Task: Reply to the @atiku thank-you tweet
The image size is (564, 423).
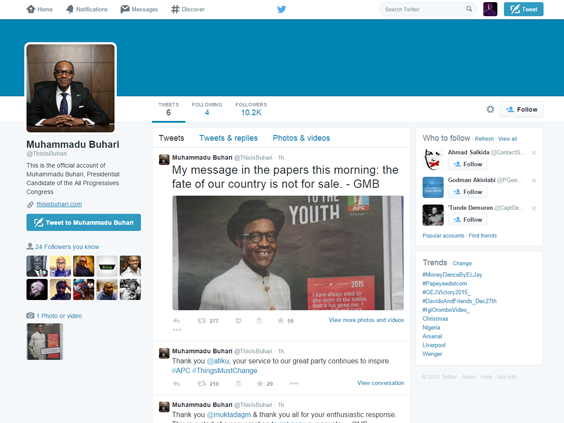Action: point(176,383)
